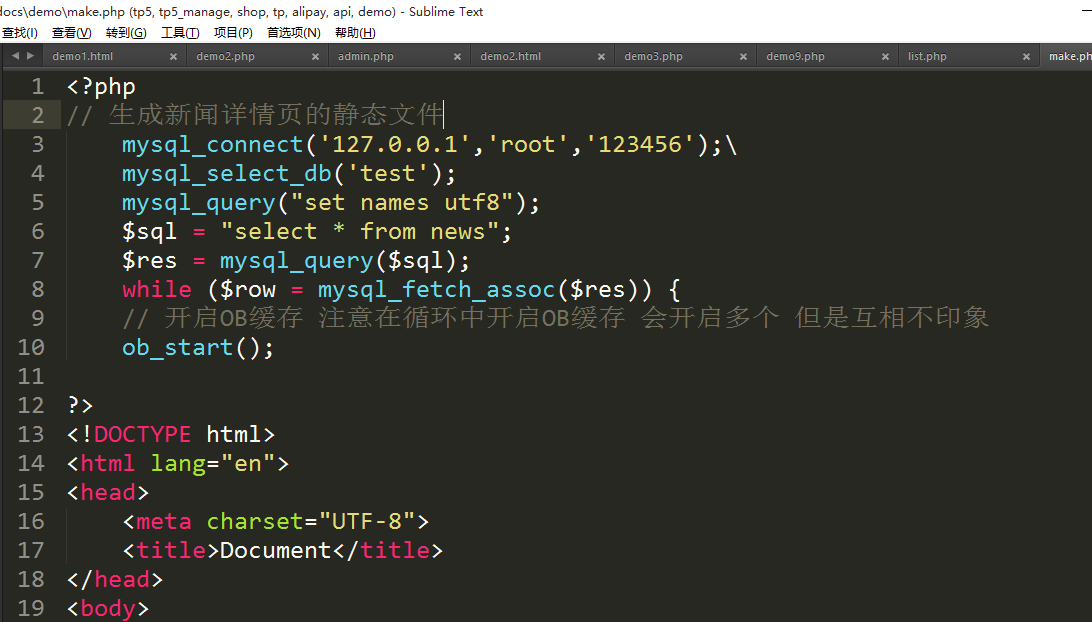
Task: Open the 查看(V) View menu
Action: coord(71,33)
